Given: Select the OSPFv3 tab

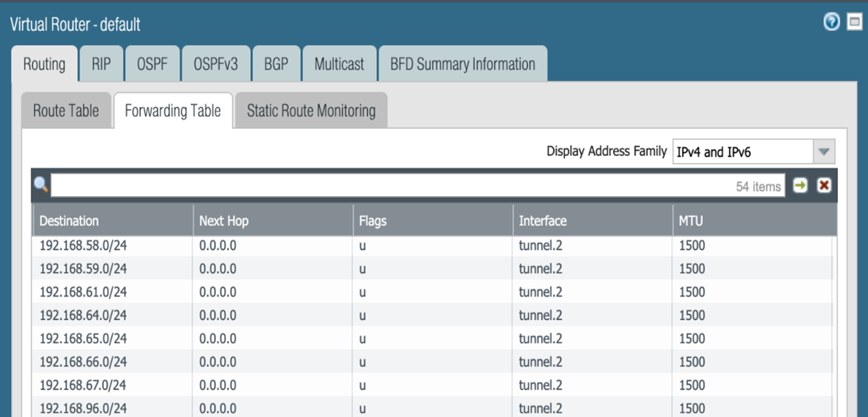Looking at the screenshot, I should [215, 64].
